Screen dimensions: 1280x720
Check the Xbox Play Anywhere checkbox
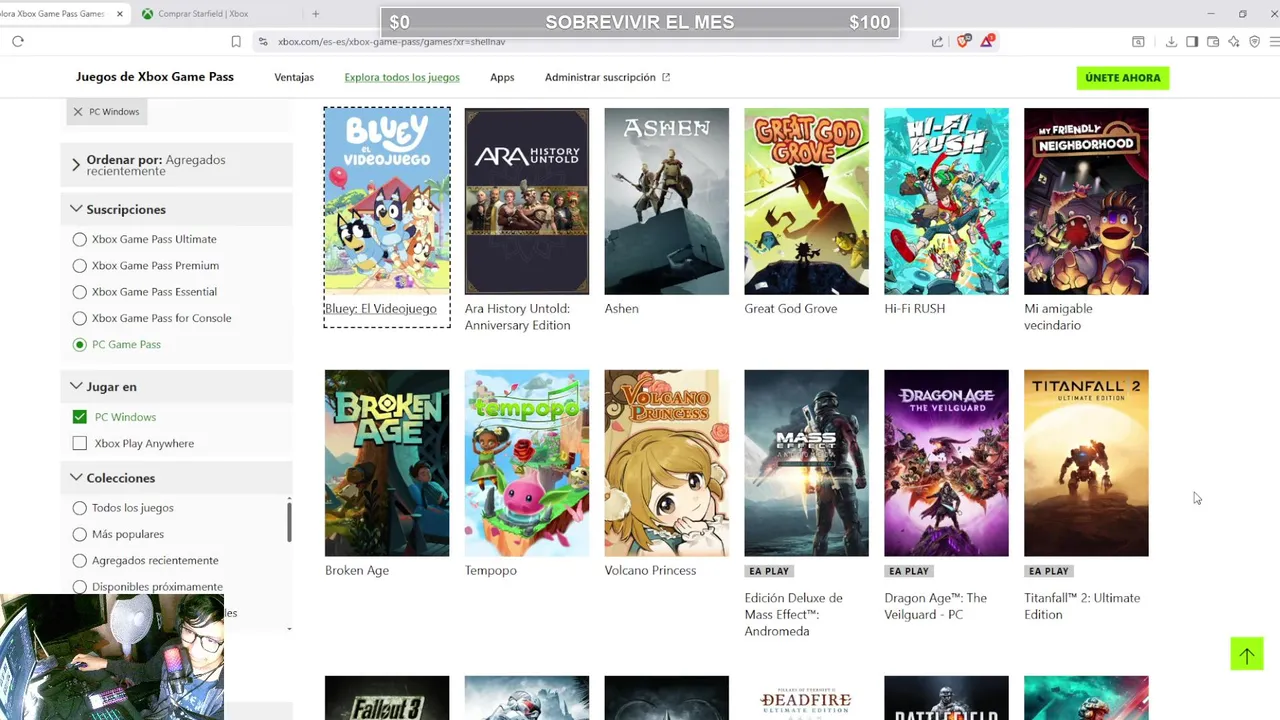[80, 443]
